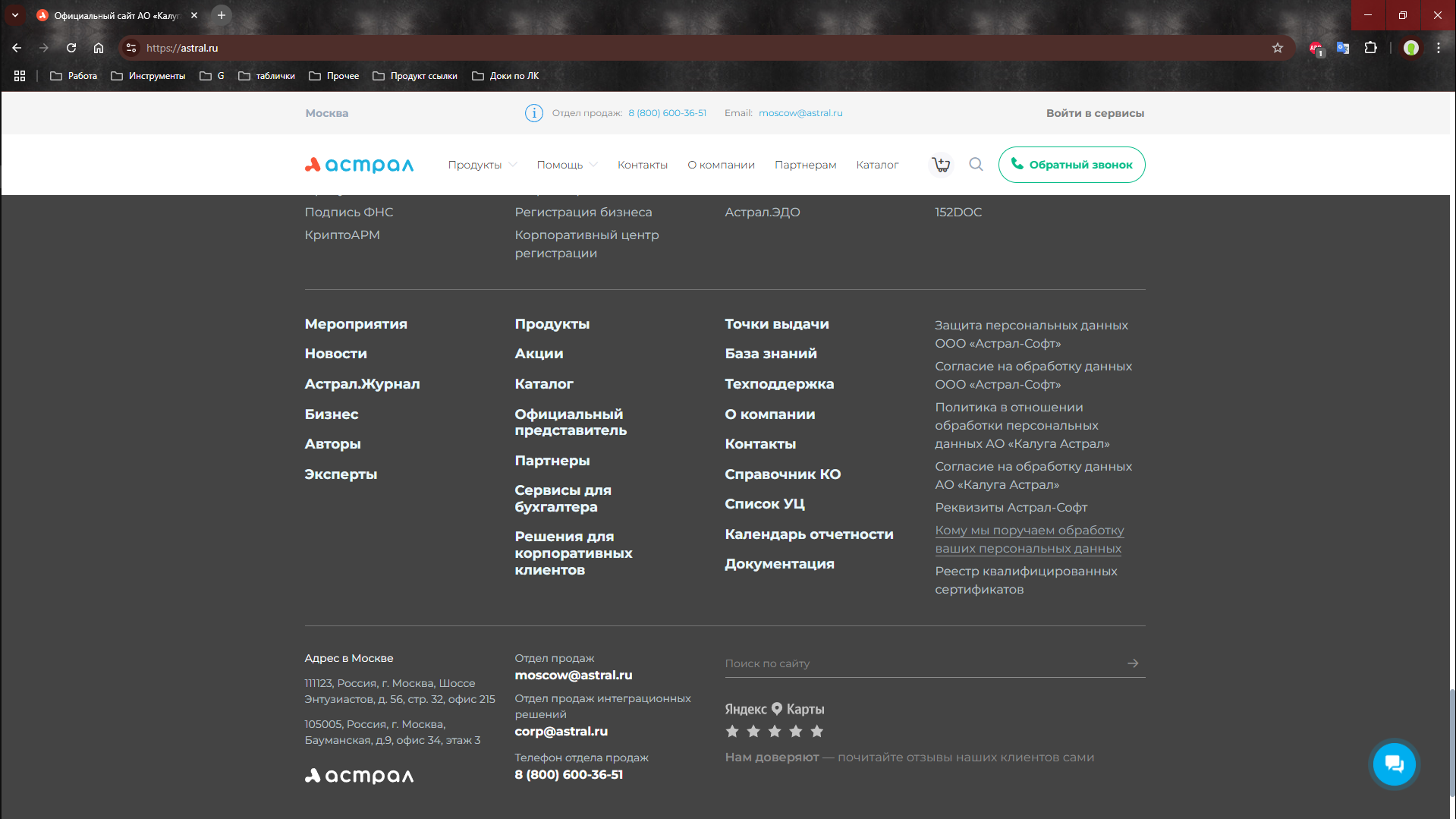
Task: Open 1С2DOC product link
Action: click(958, 213)
